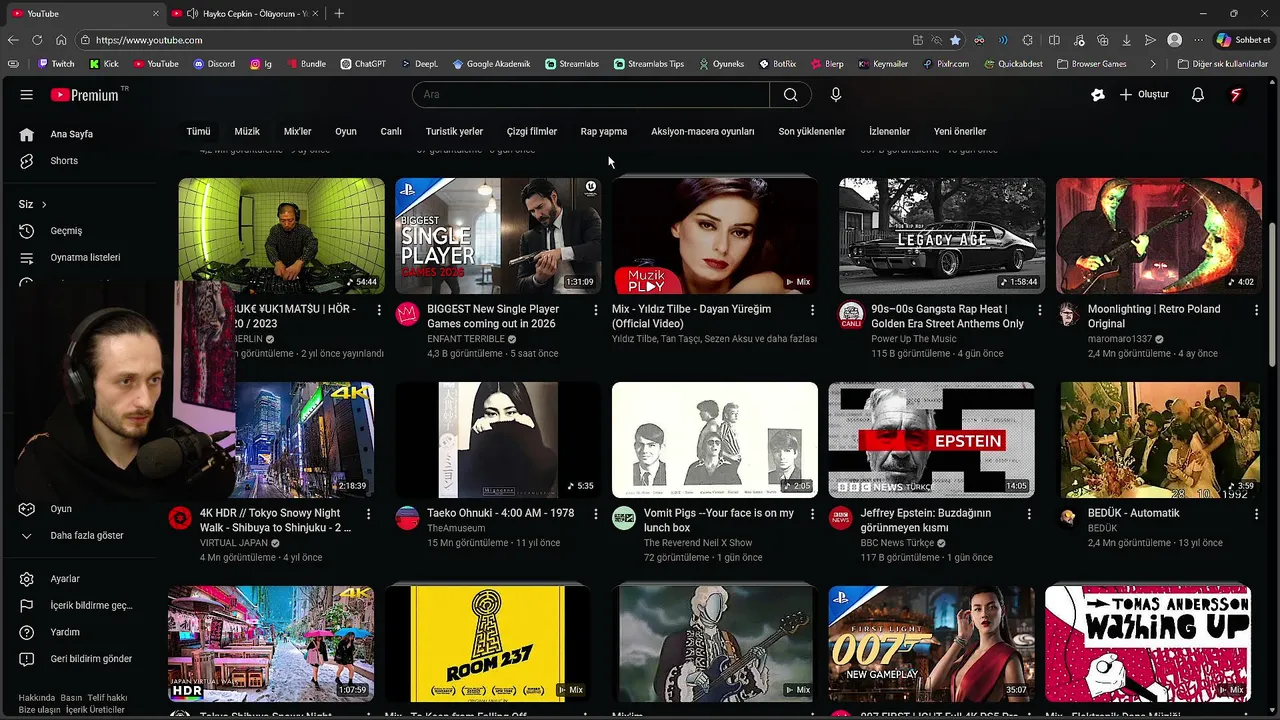The width and height of the screenshot is (1280, 720).
Task: Select the Canlı filter chip
Action: [391, 131]
